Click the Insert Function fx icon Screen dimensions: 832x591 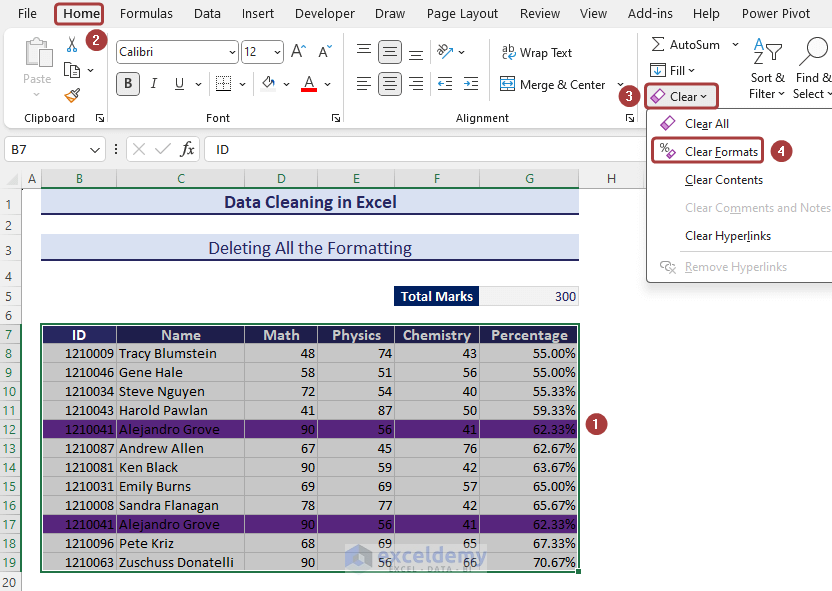pos(187,149)
